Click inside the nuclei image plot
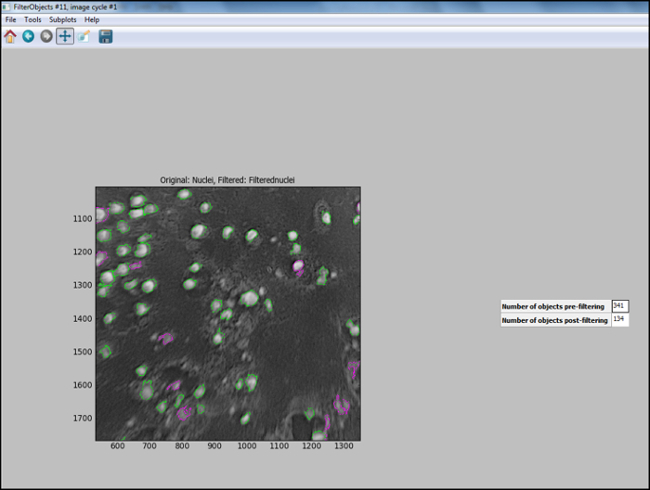 [x=228, y=313]
